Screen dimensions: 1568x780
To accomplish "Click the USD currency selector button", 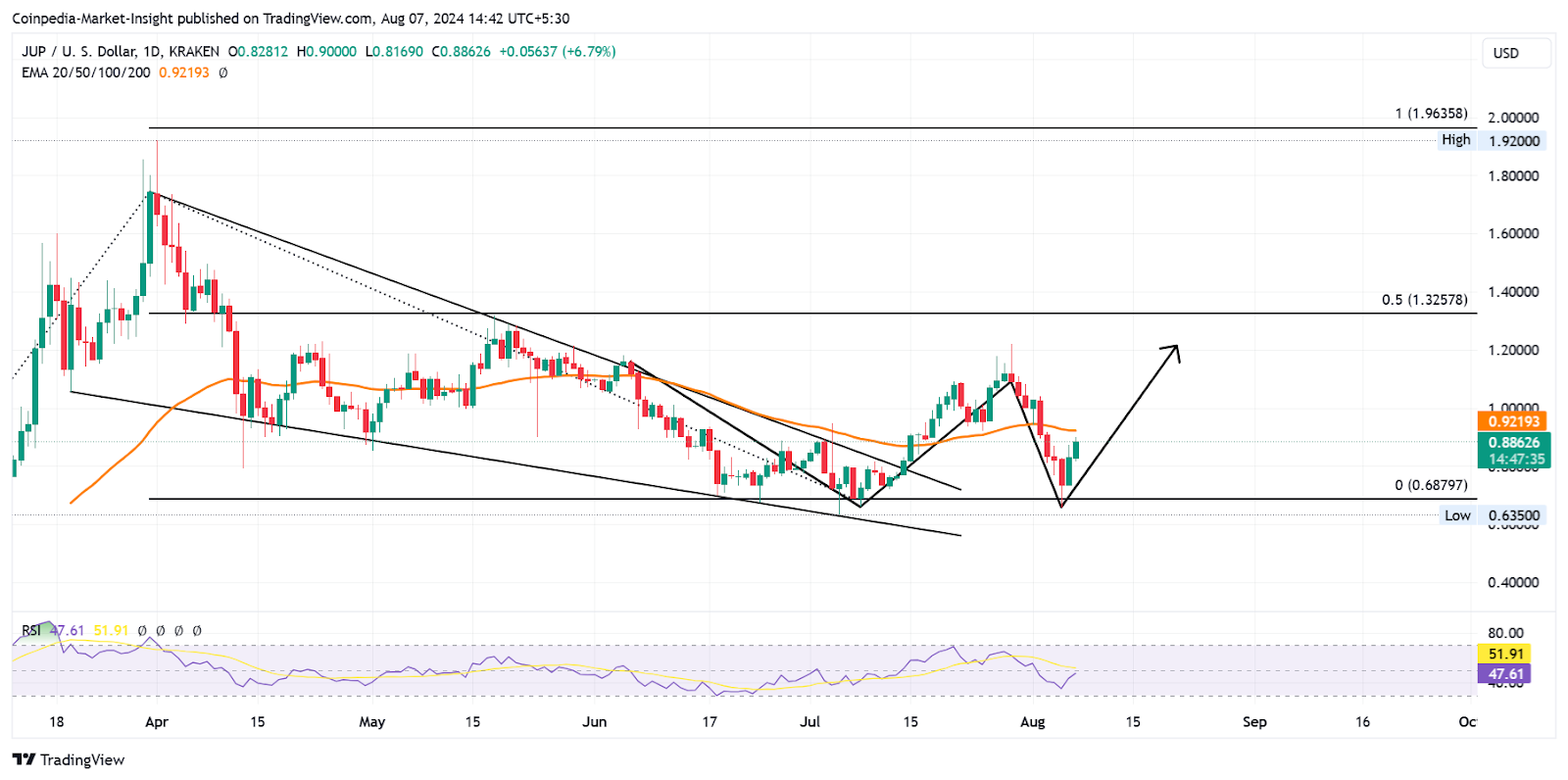I will coord(1518,53).
